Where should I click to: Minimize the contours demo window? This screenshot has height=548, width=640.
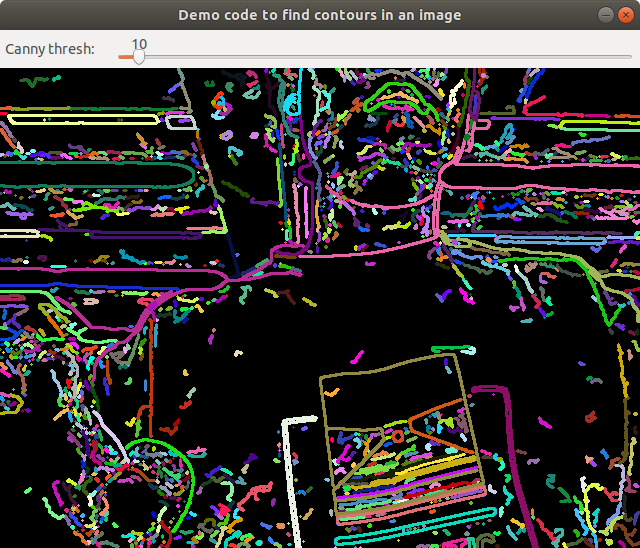point(606,15)
